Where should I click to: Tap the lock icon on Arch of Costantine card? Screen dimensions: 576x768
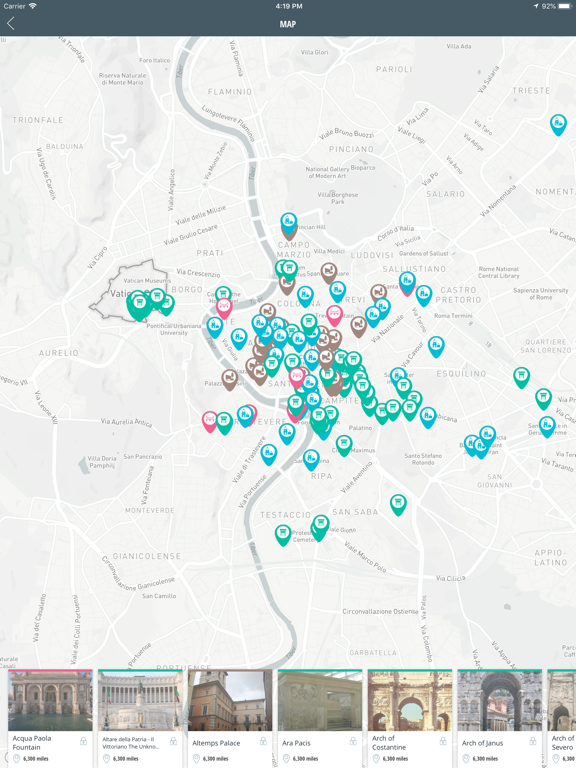pyautogui.click(x=443, y=741)
